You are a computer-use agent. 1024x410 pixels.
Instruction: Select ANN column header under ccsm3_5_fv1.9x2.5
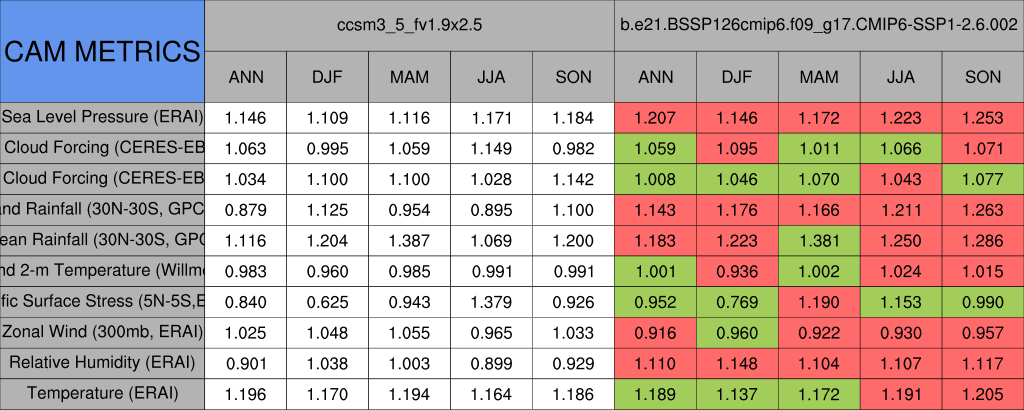[x=246, y=77]
